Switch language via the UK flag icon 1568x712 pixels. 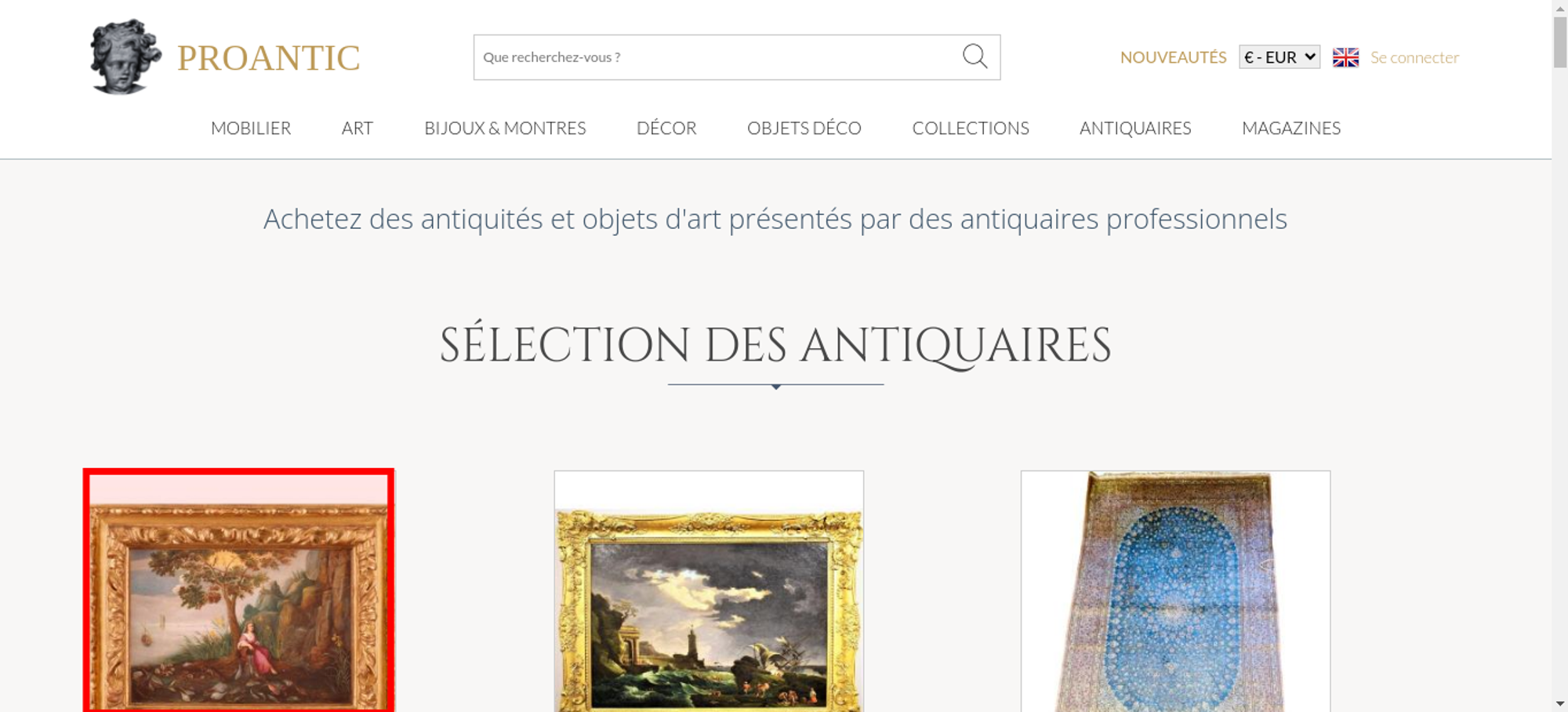coord(1345,57)
